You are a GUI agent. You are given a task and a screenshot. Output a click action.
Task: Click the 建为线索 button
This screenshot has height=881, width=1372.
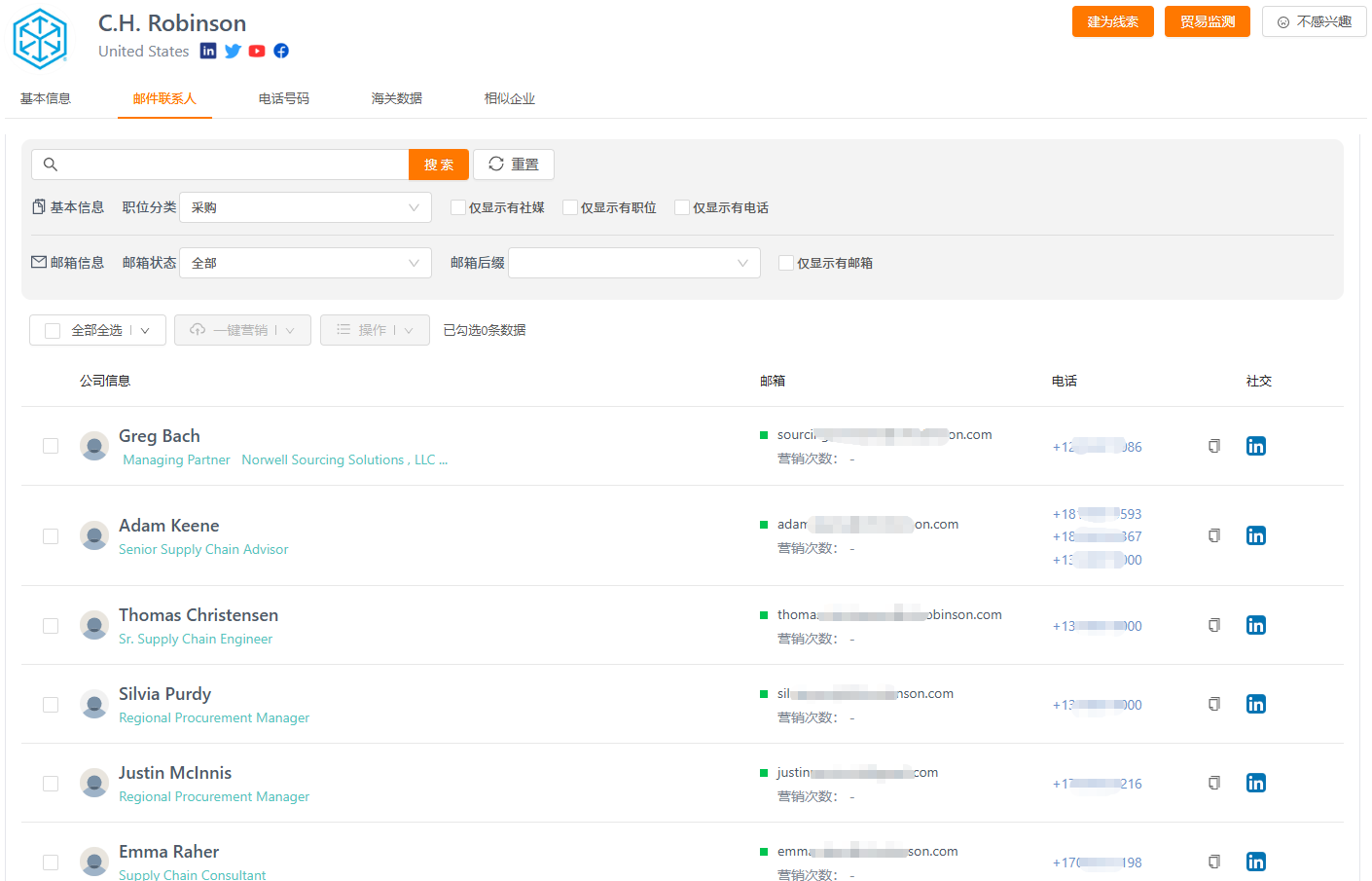click(x=1113, y=21)
